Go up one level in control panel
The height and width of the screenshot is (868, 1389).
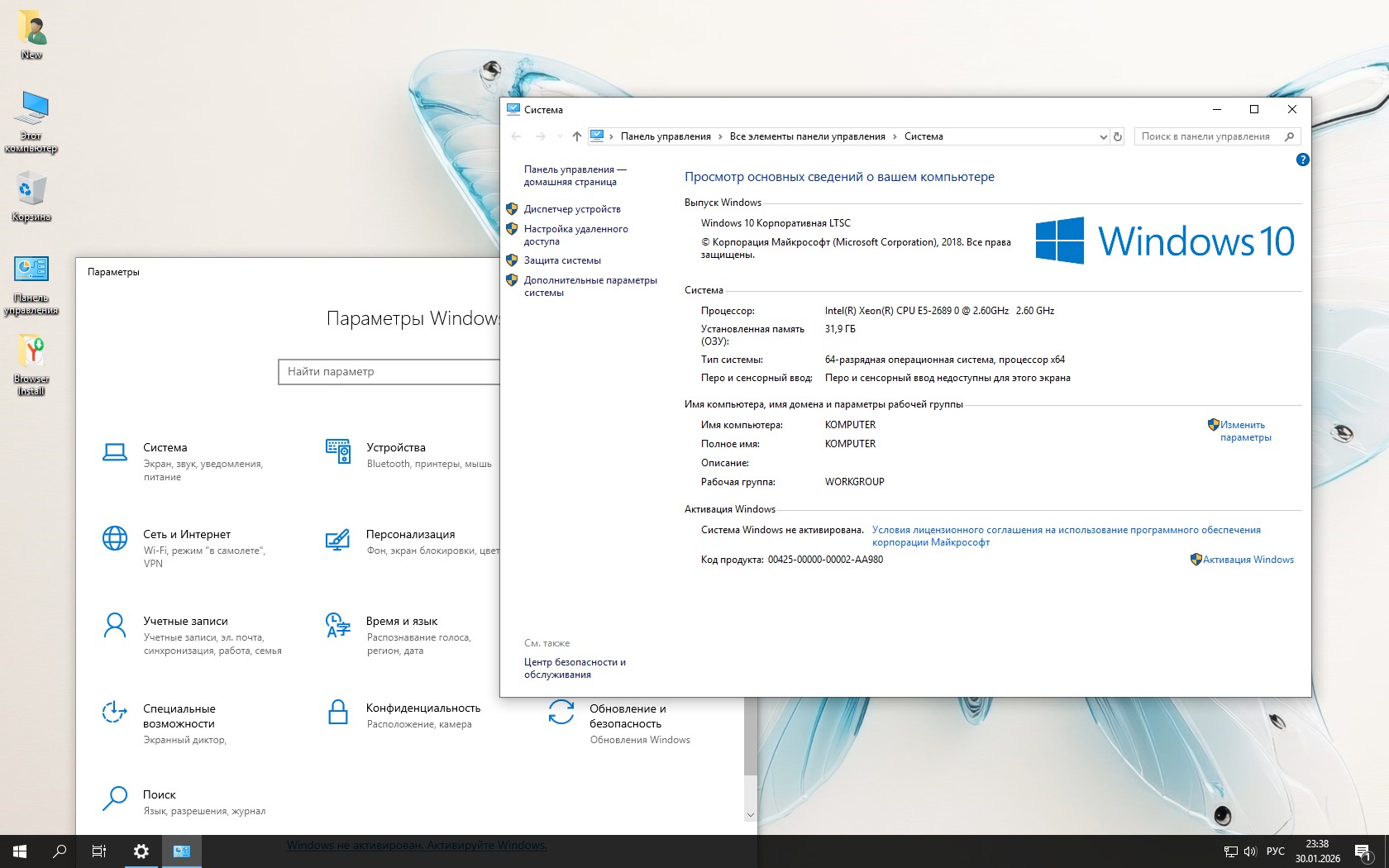[x=576, y=136]
